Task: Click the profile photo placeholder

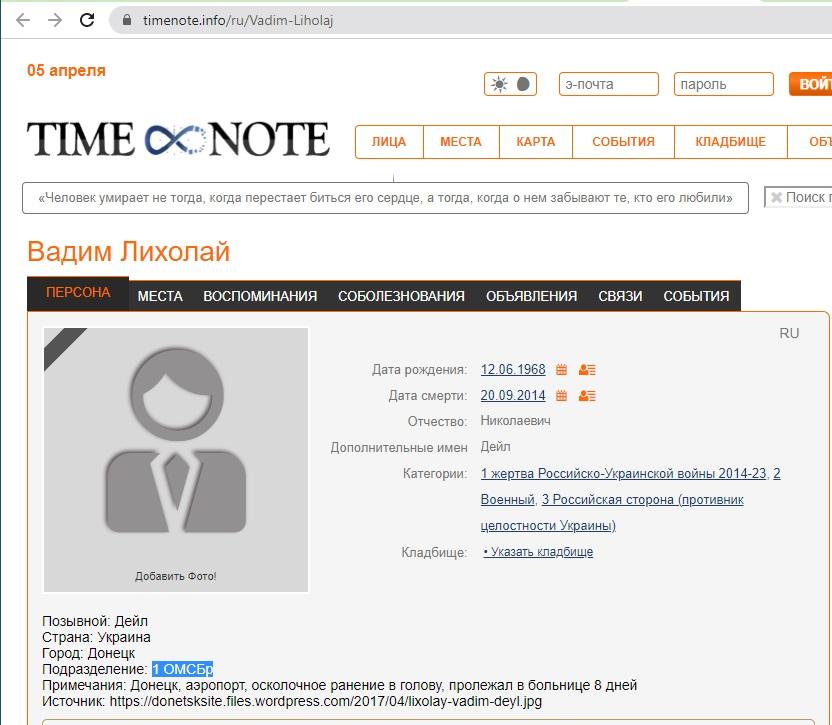Action: (x=176, y=460)
